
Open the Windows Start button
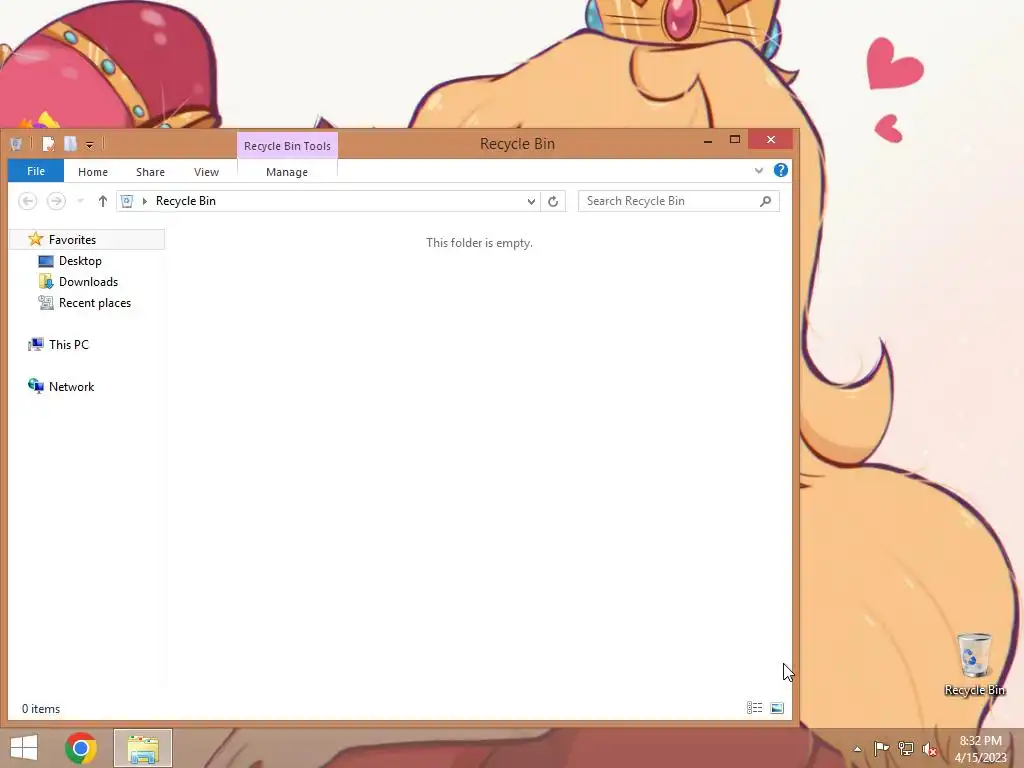[24, 748]
